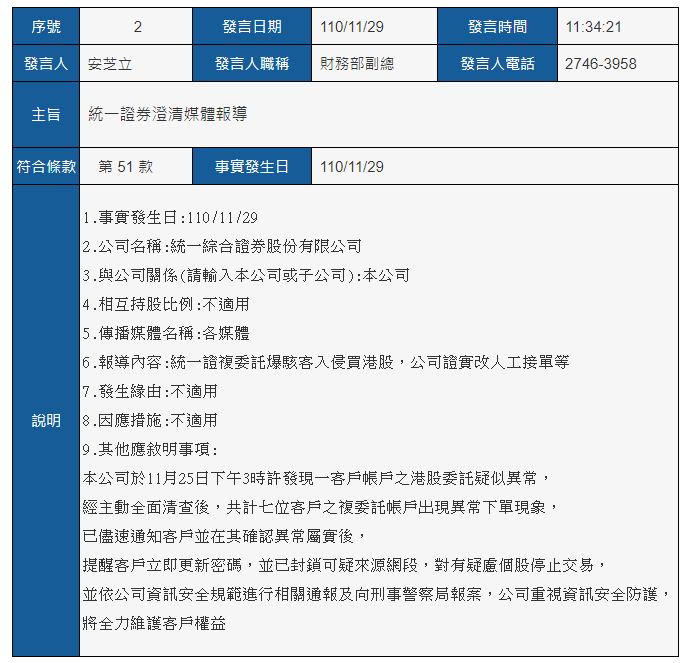Click the line starting 經主動全面清查後
Viewport: 686px width, 663px height.
[320, 507]
